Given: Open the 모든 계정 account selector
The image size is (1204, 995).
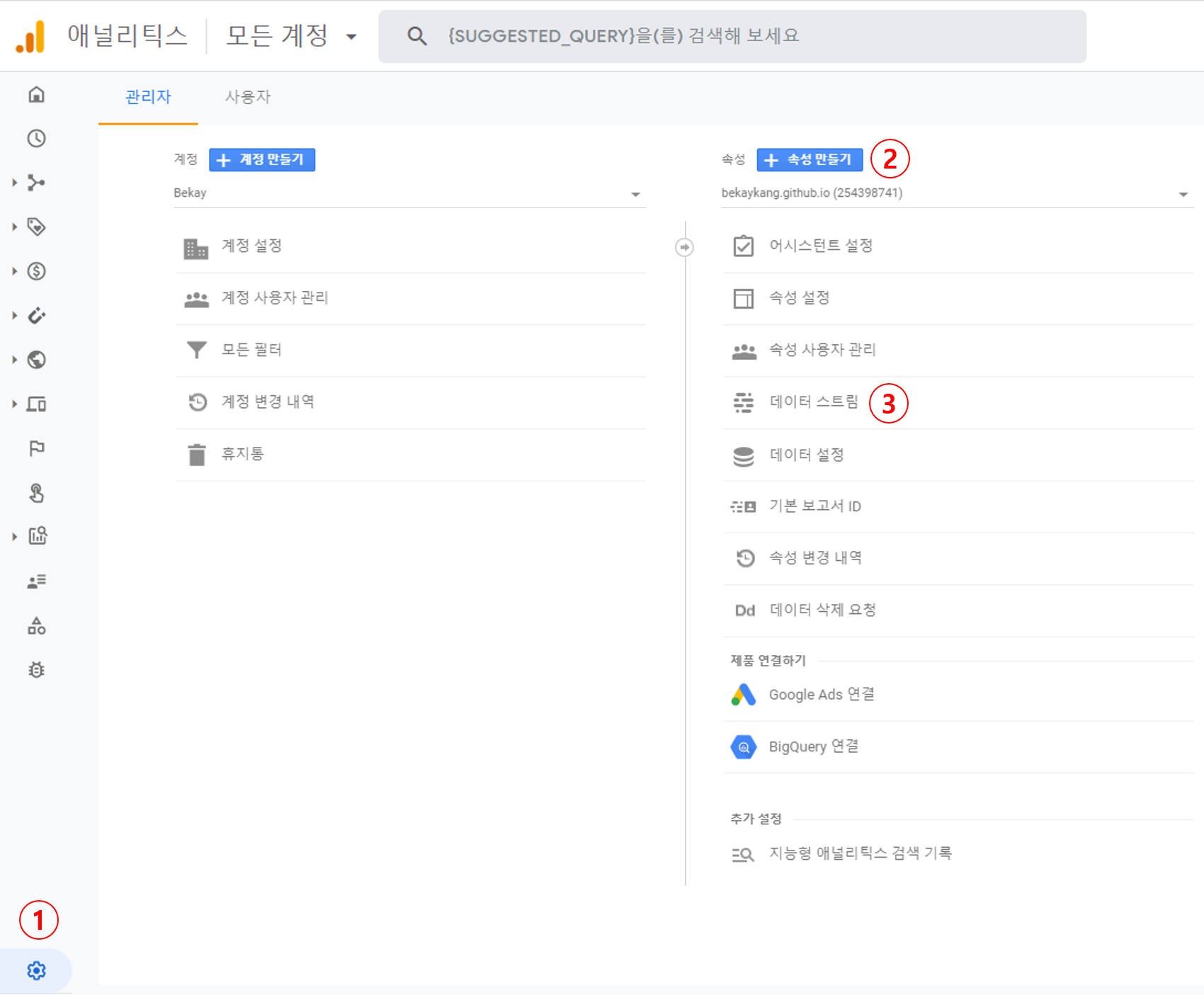Looking at the screenshot, I should (x=291, y=36).
